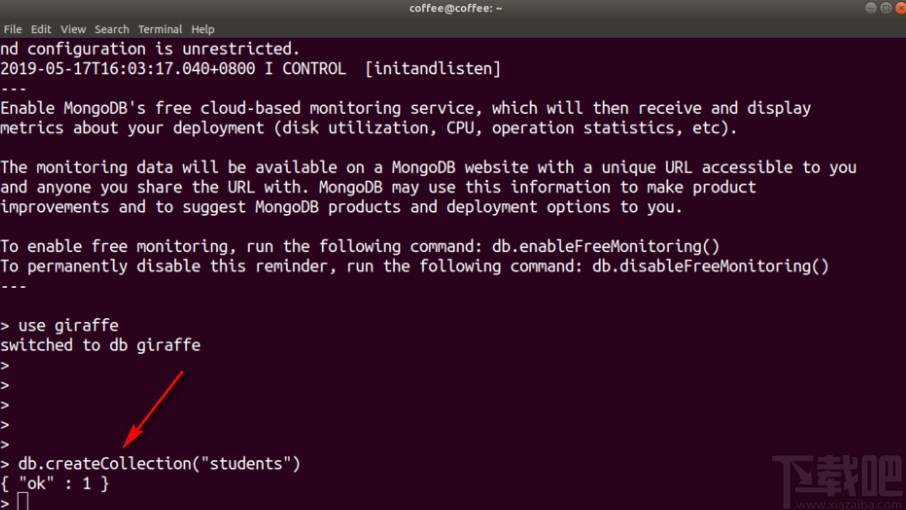The image size is (906, 510).
Task: Open the View menu
Action: click(73, 29)
